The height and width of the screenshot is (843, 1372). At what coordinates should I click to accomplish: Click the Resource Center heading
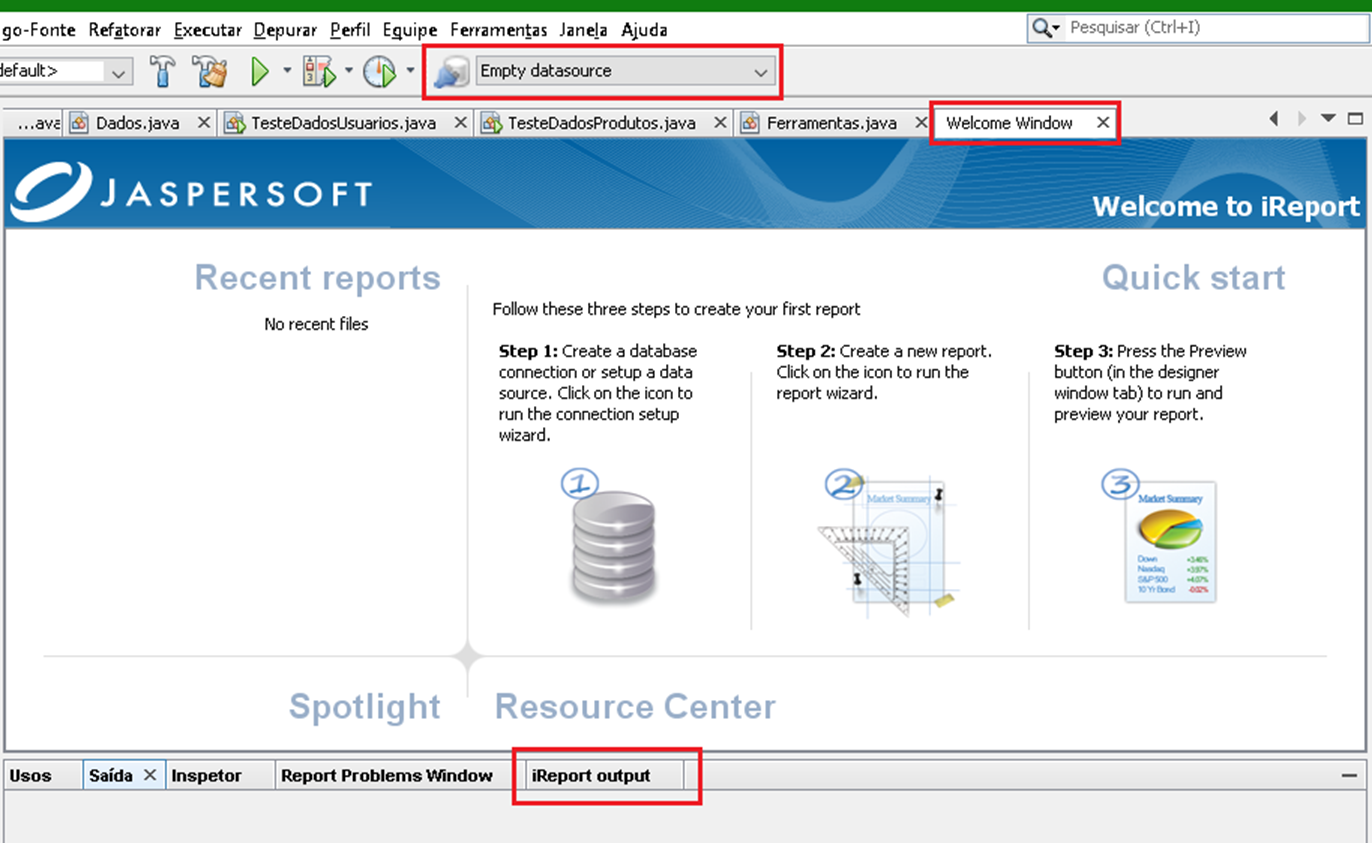coord(635,707)
